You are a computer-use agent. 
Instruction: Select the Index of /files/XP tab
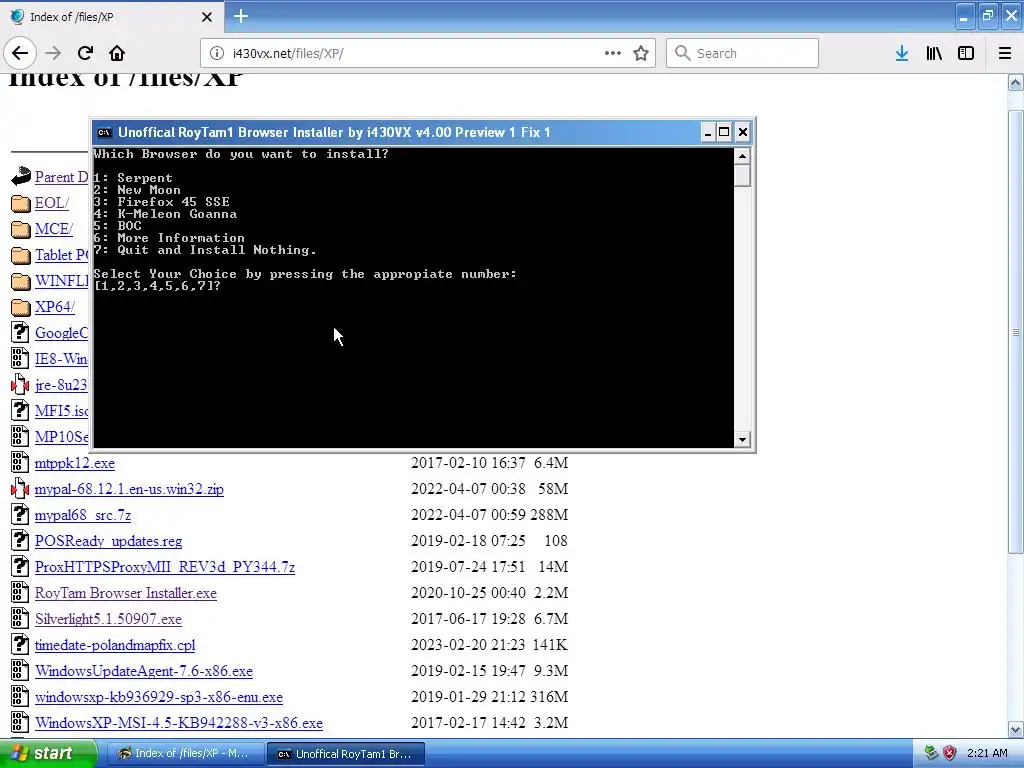point(112,16)
